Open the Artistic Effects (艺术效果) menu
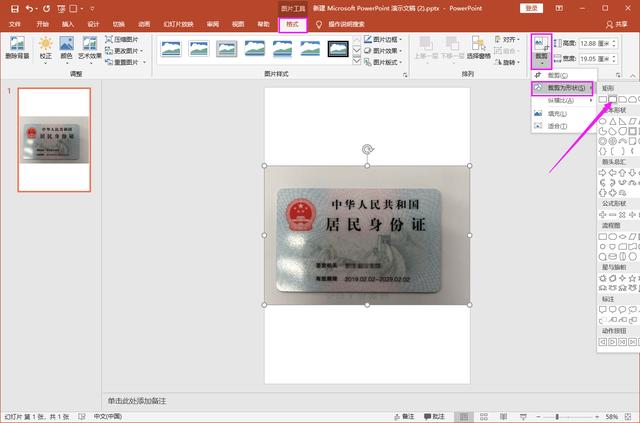The height and width of the screenshot is (423, 640). coord(90,49)
